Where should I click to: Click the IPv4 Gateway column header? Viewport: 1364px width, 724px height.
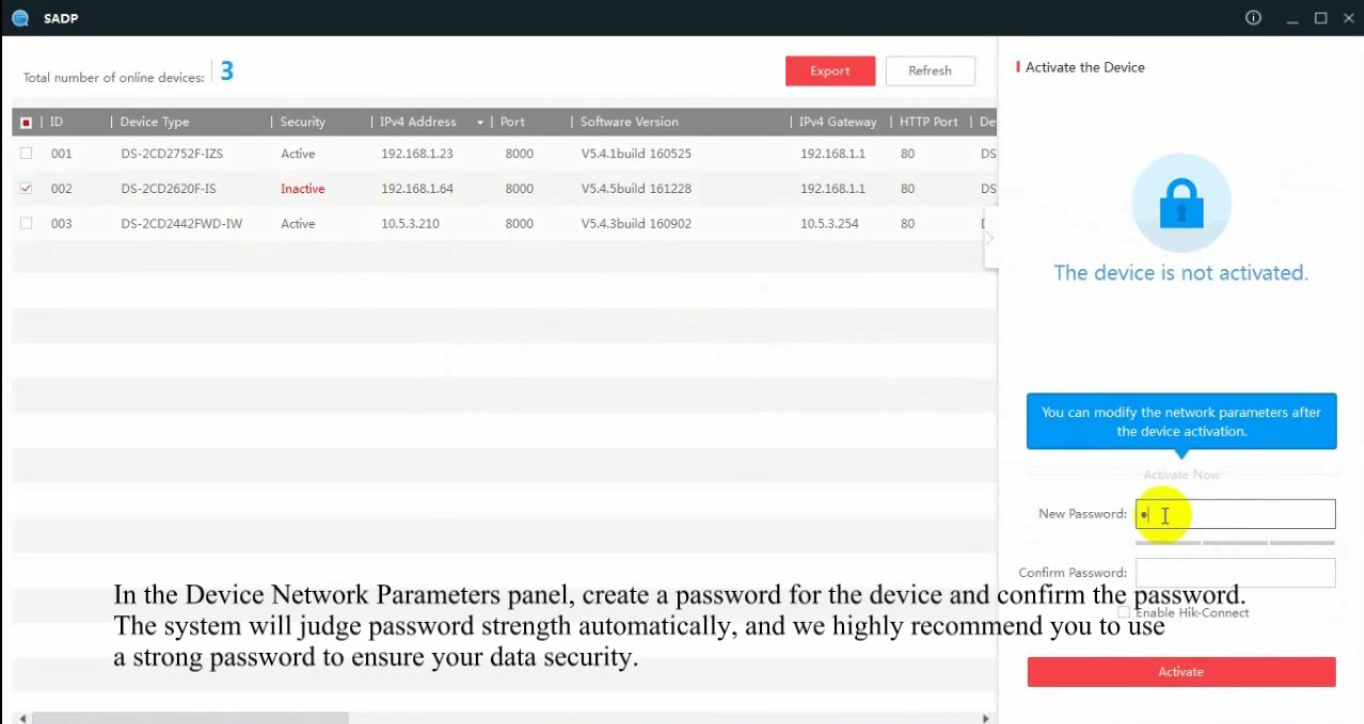tap(838, 122)
